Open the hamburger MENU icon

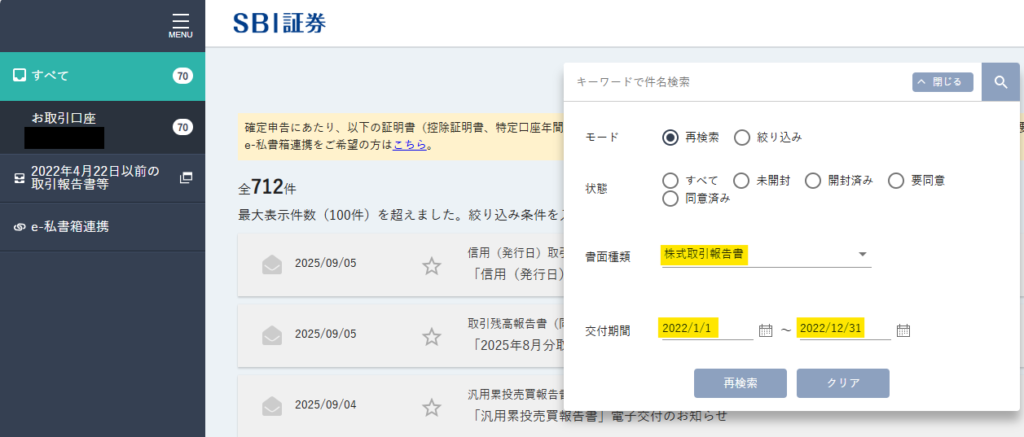click(180, 25)
